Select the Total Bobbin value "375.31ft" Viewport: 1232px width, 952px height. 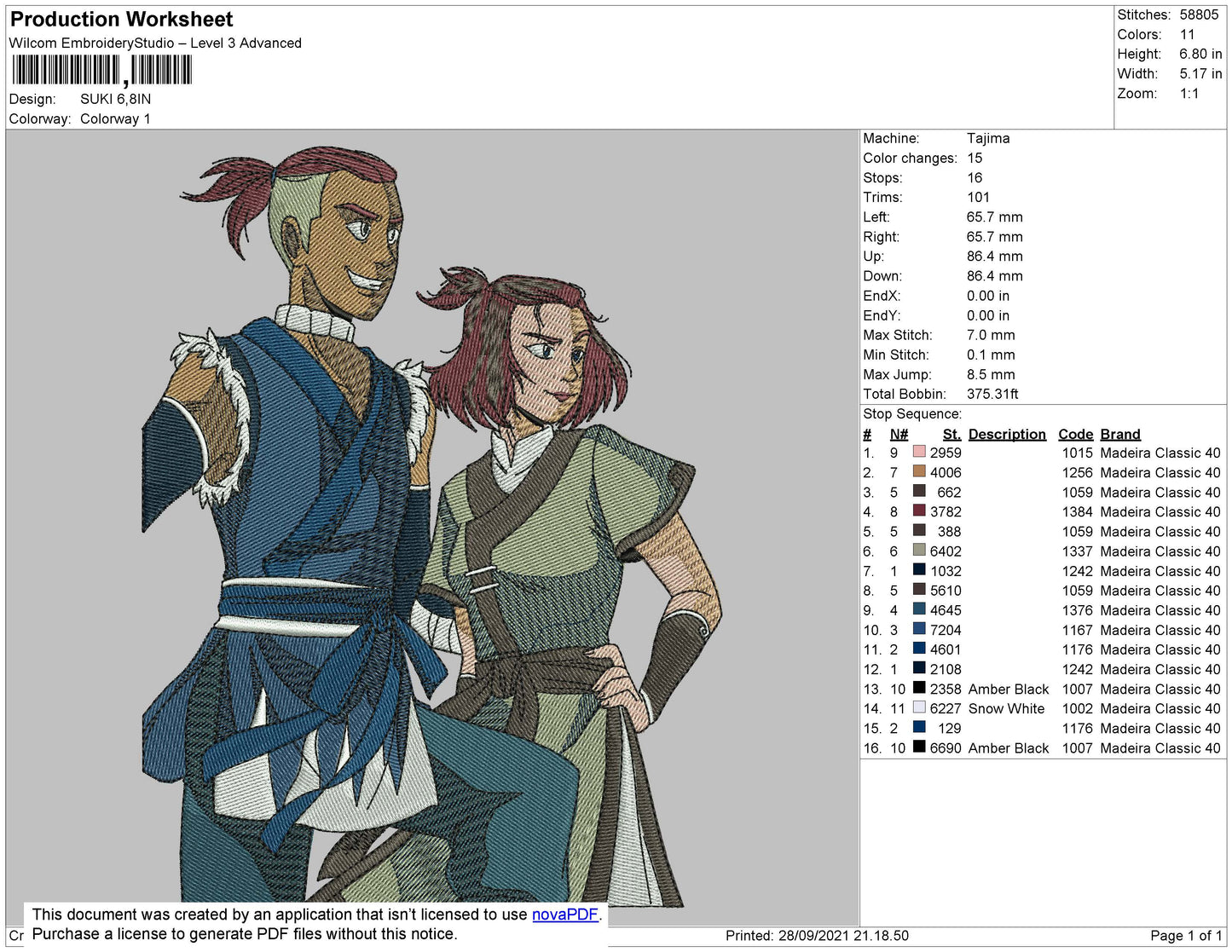point(992,394)
